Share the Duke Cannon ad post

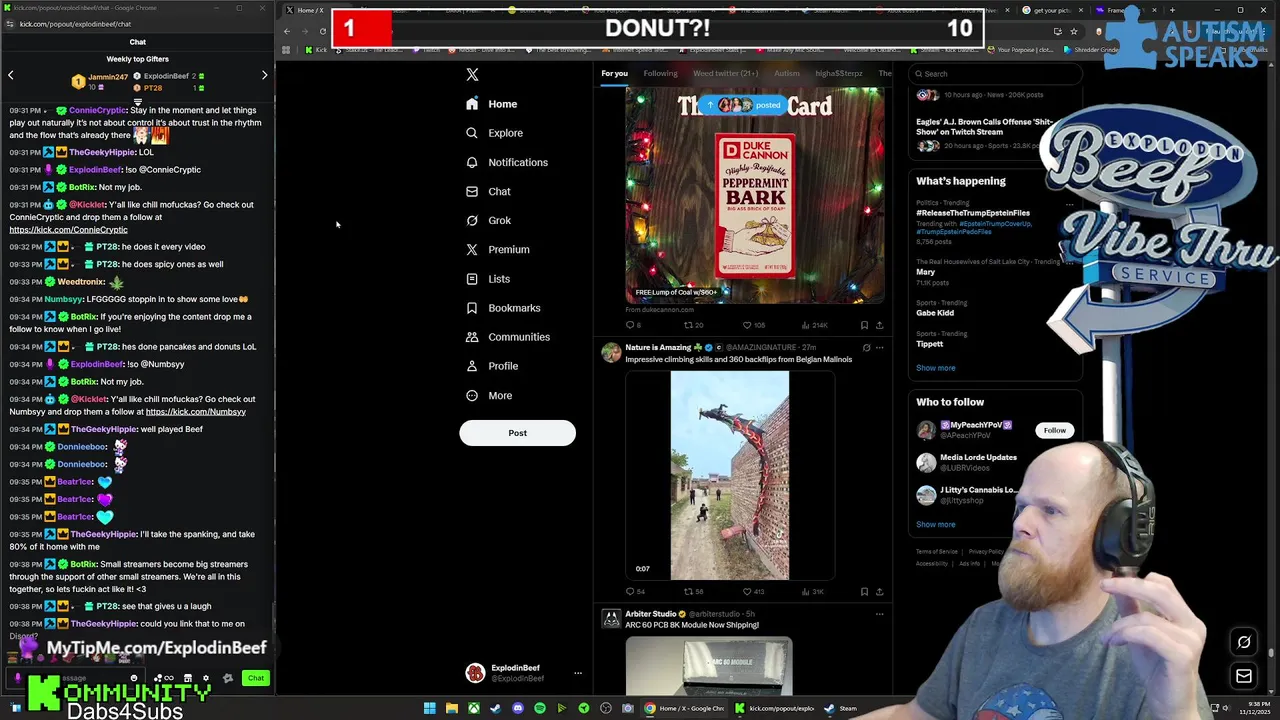click(x=879, y=325)
